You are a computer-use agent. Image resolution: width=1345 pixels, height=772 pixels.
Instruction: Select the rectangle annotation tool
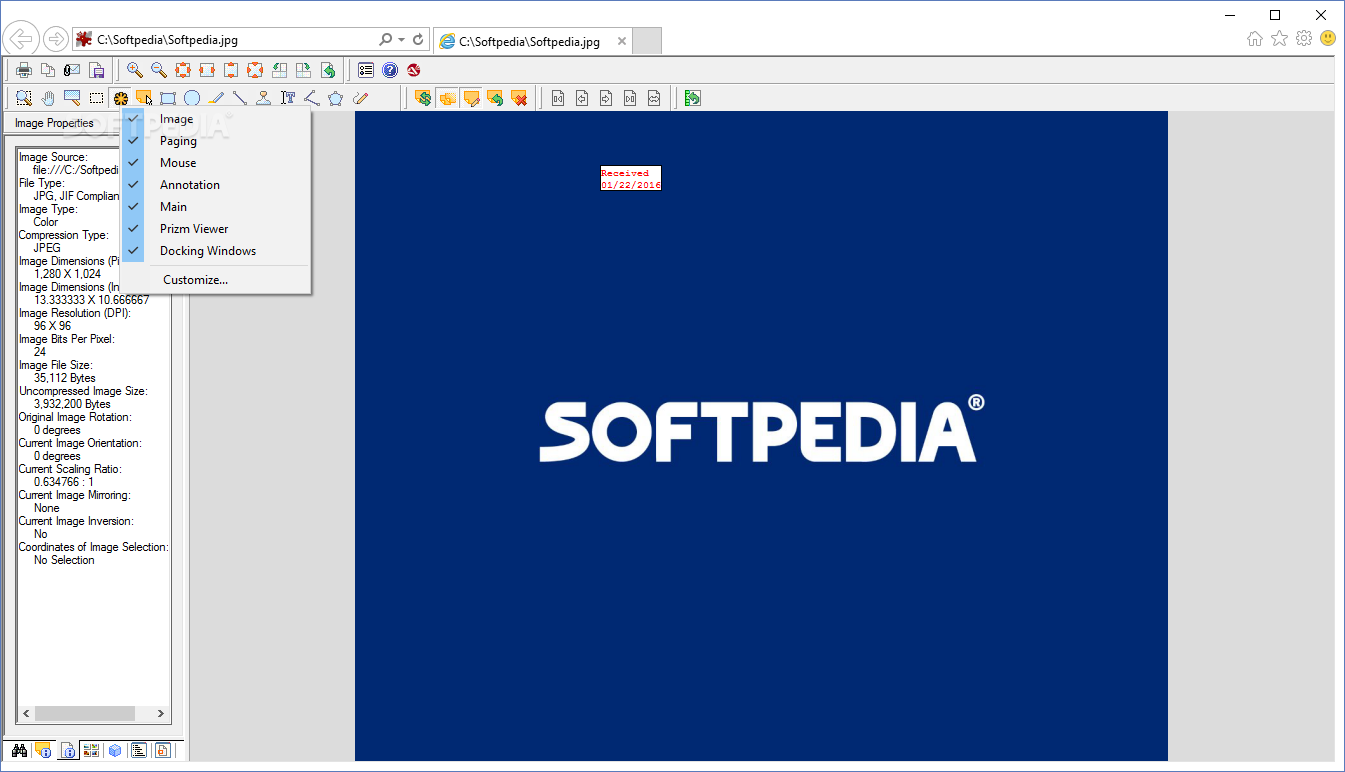pyautogui.click(x=168, y=98)
